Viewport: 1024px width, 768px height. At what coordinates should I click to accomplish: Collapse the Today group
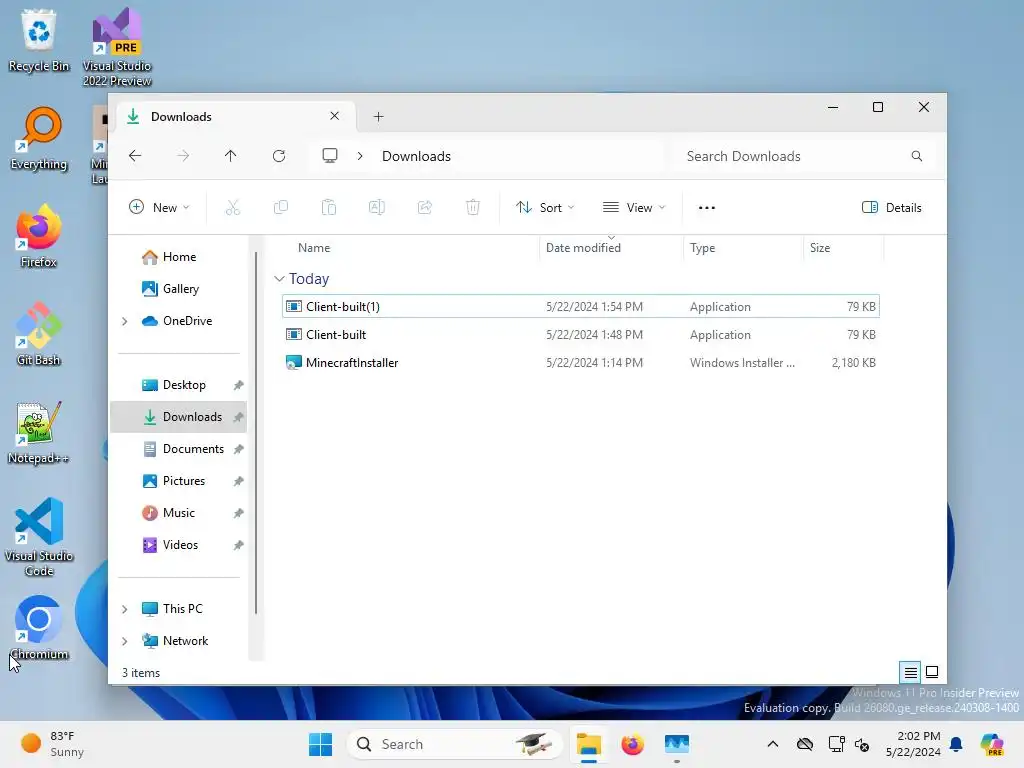pyautogui.click(x=279, y=279)
